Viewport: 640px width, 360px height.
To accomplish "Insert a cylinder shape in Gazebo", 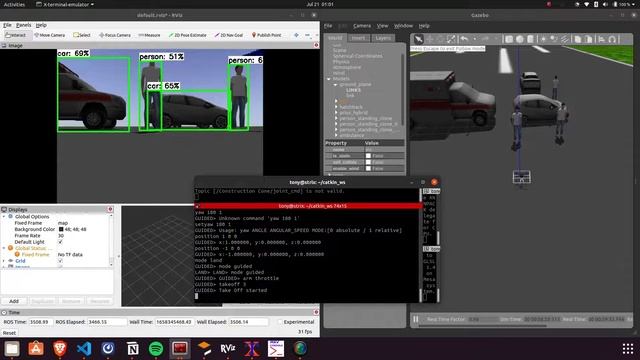I will [530, 39].
